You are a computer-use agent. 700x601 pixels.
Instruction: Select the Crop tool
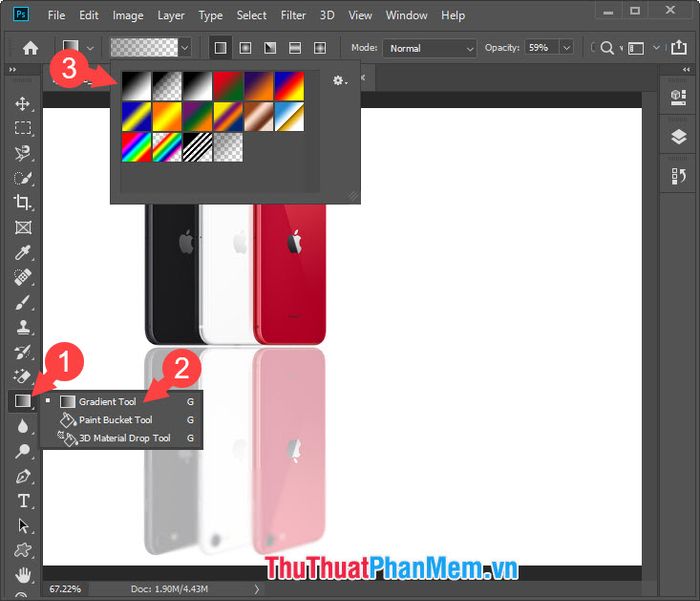[23, 202]
